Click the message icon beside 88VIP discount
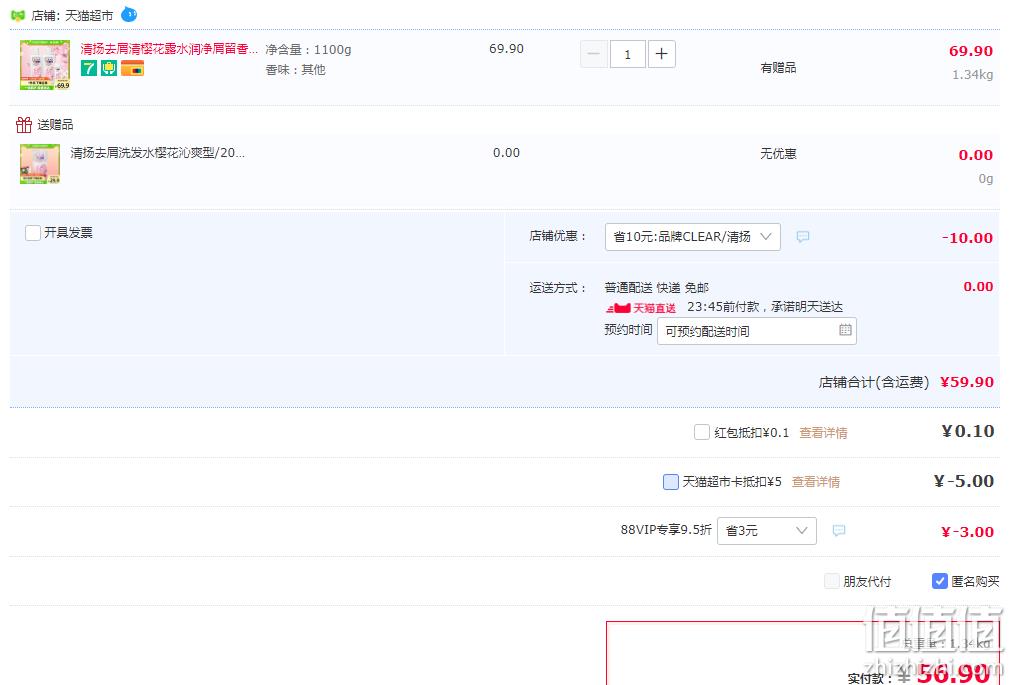 [x=839, y=531]
